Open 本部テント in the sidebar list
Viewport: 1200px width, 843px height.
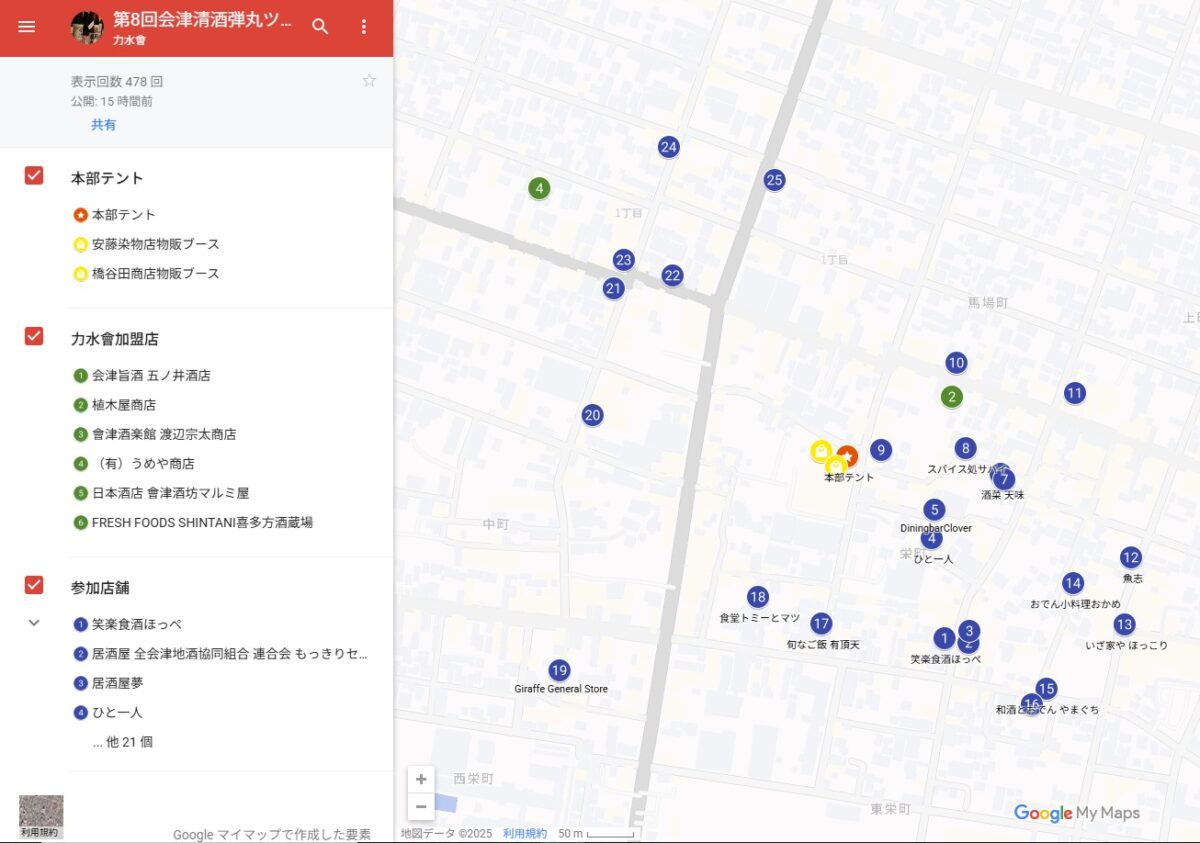point(124,215)
